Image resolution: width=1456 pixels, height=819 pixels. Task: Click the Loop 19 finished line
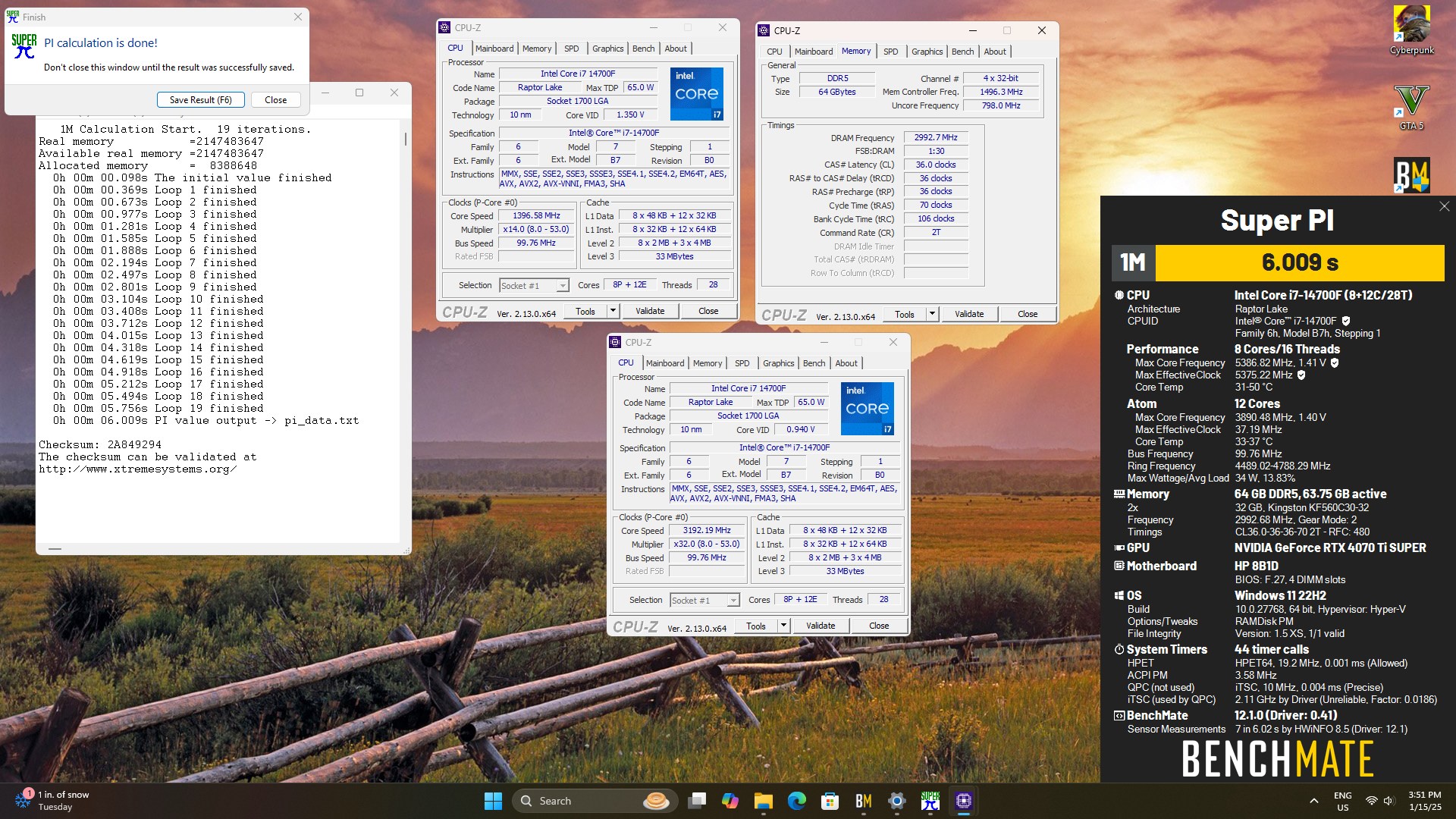click(158, 408)
